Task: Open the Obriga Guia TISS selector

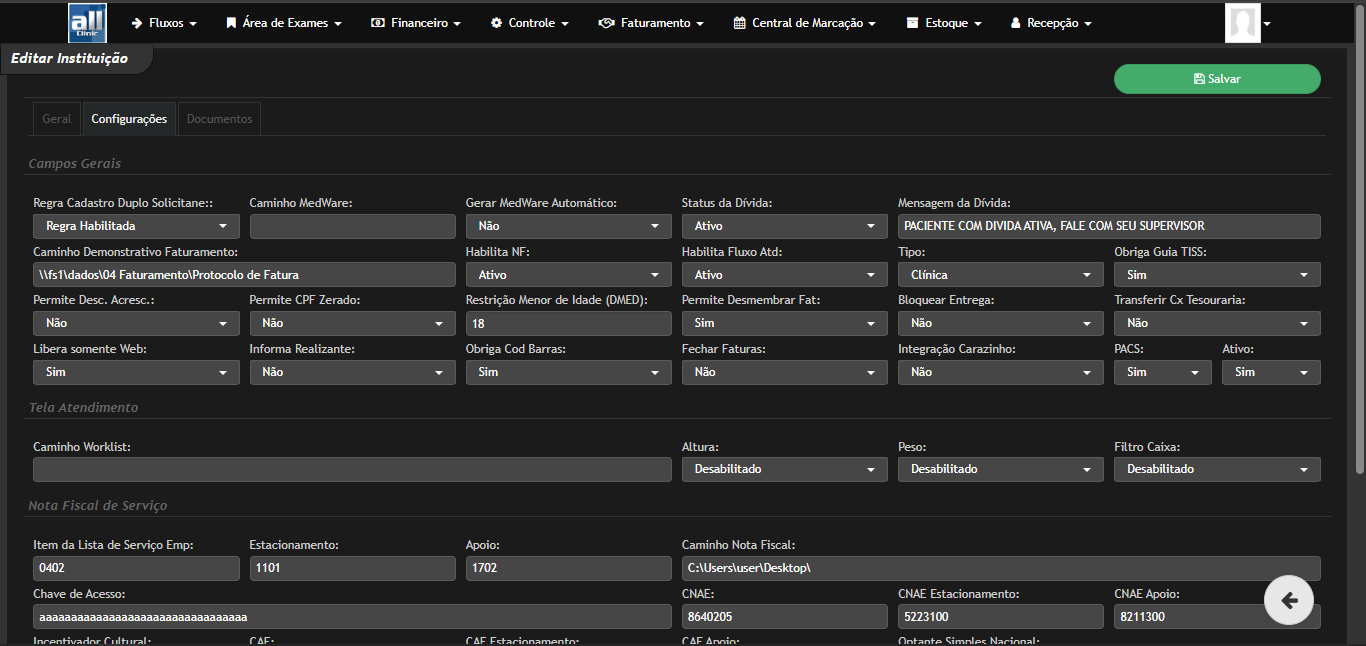Action: pos(1216,274)
